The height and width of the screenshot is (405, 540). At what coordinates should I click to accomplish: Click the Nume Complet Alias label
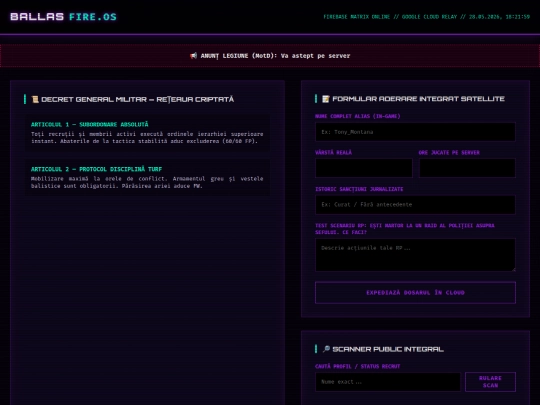pos(357,116)
